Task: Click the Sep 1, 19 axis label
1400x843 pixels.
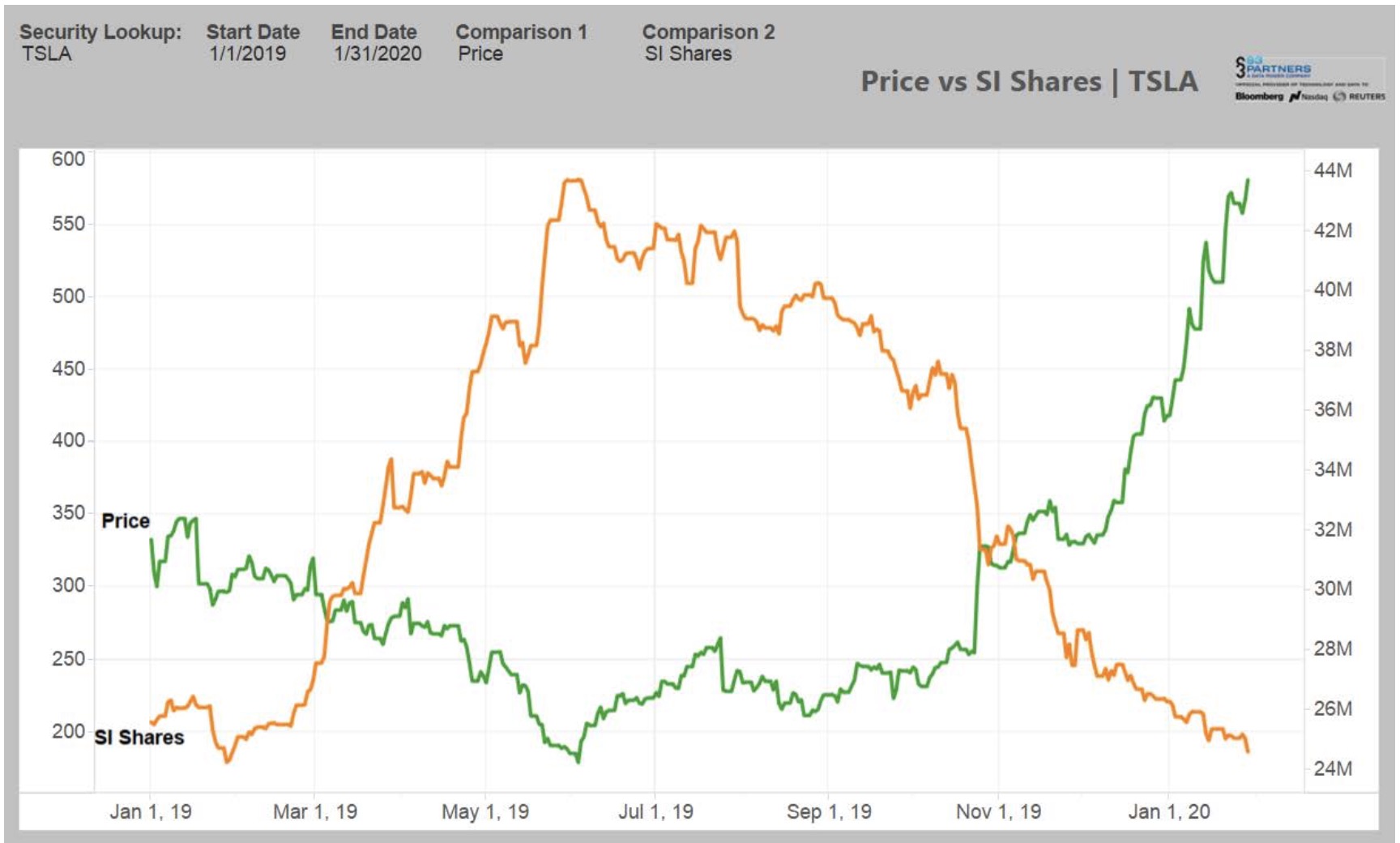Action: pyautogui.click(x=829, y=811)
